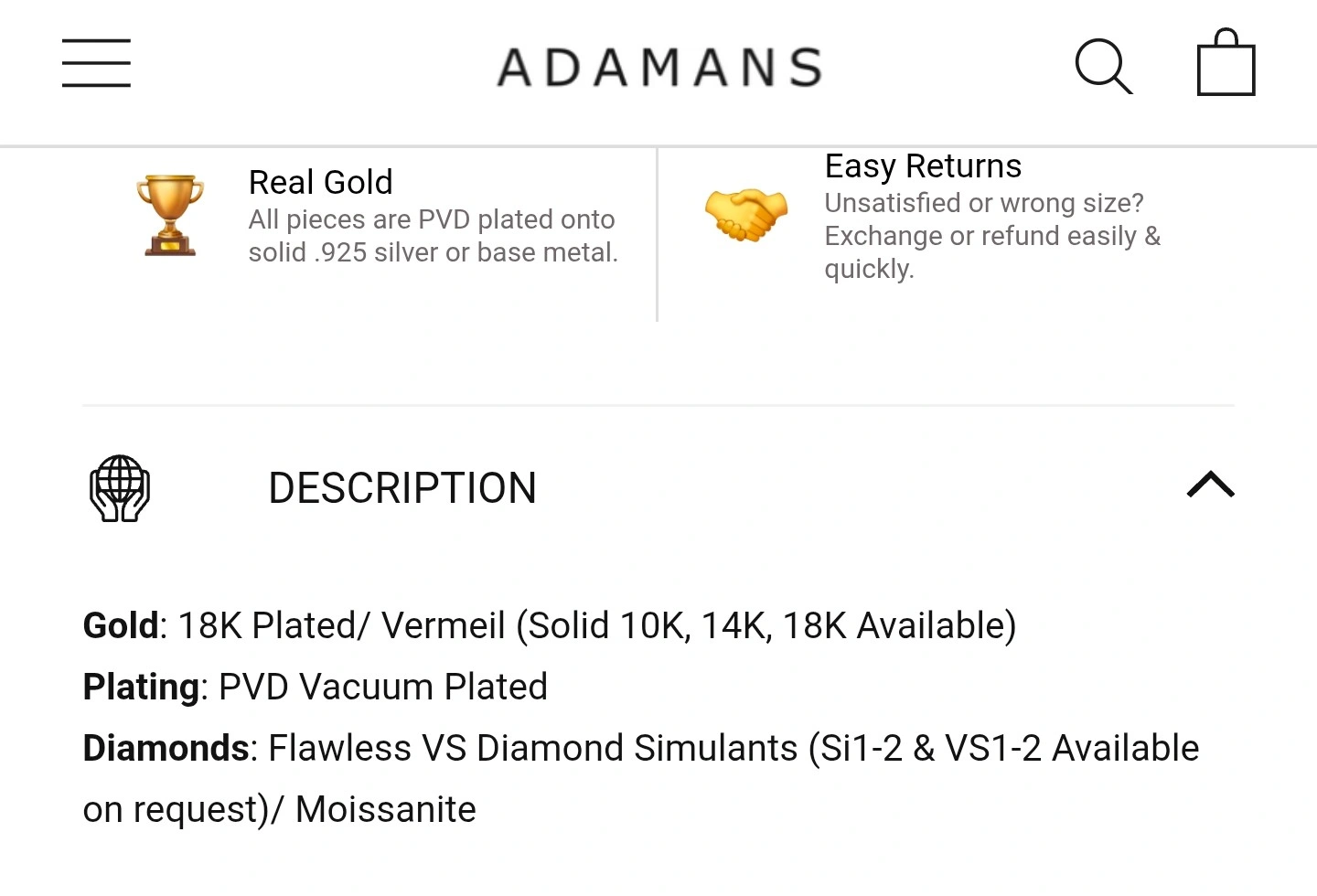Click the exchange or refund easily text
This screenshot has height=896, width=1317.
pyautogui.click(x=992, y=236)
